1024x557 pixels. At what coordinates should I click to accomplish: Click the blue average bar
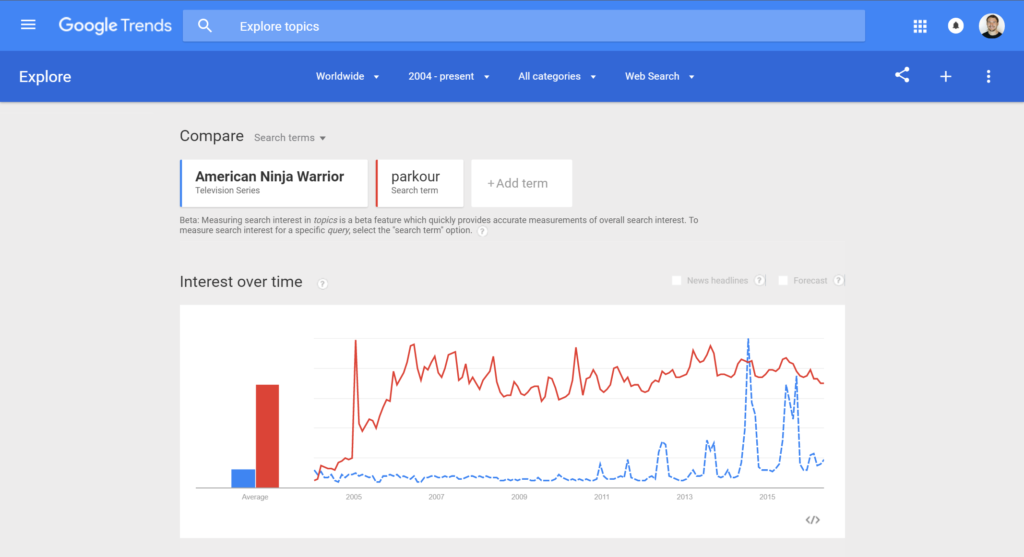point(243,478)
